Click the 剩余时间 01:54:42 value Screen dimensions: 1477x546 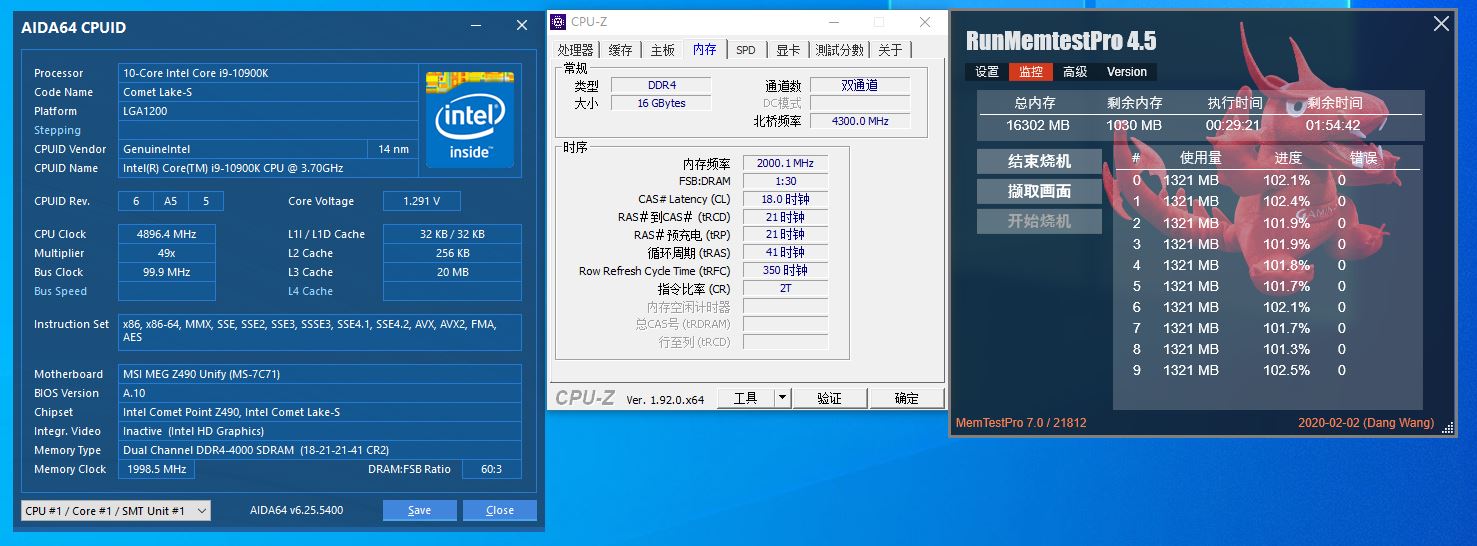click(1333, 126)
